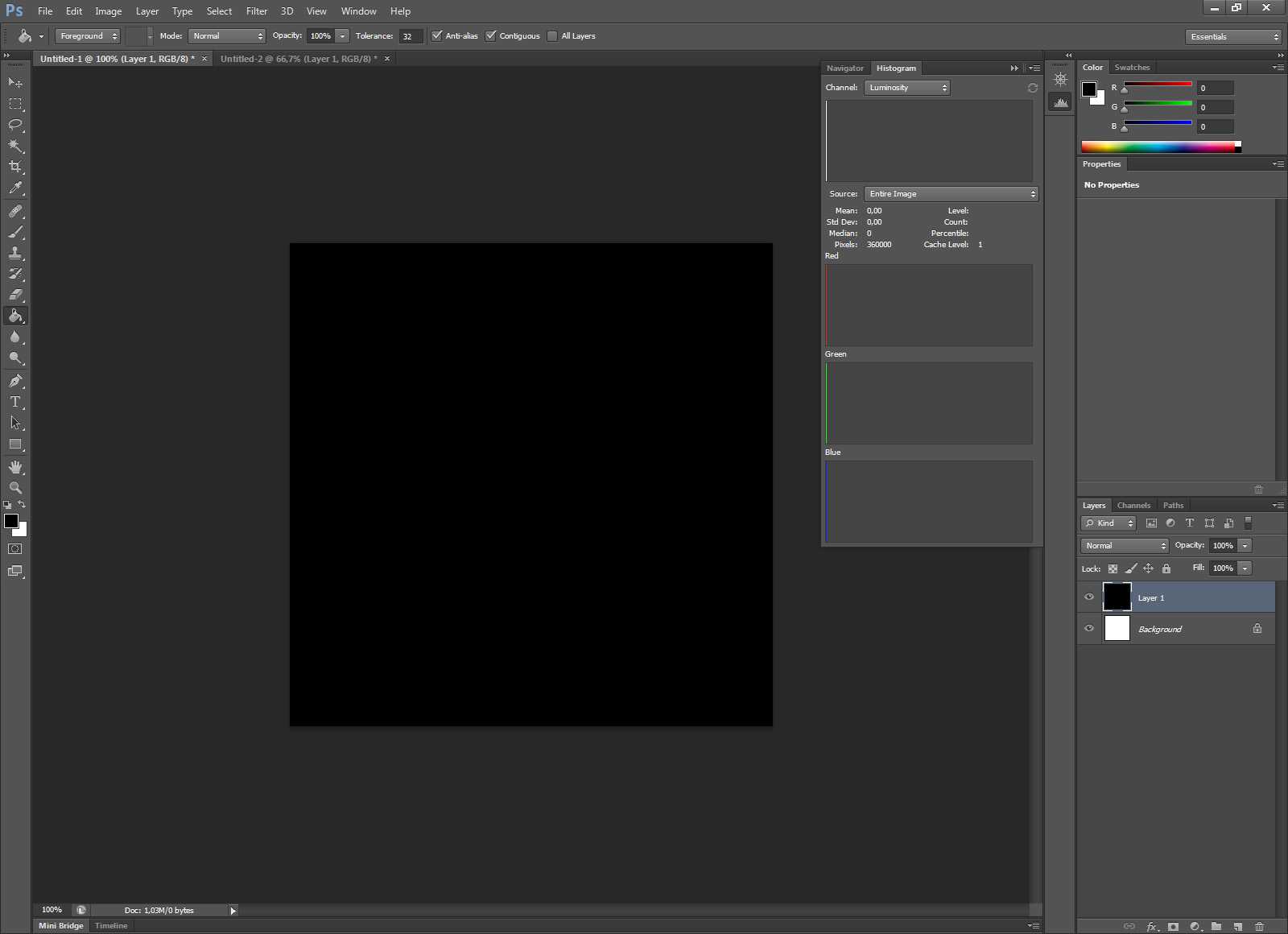Select the Eyedropper tool
The image size is (1288, 934).
pyautogui.click(x=15, y=188)
